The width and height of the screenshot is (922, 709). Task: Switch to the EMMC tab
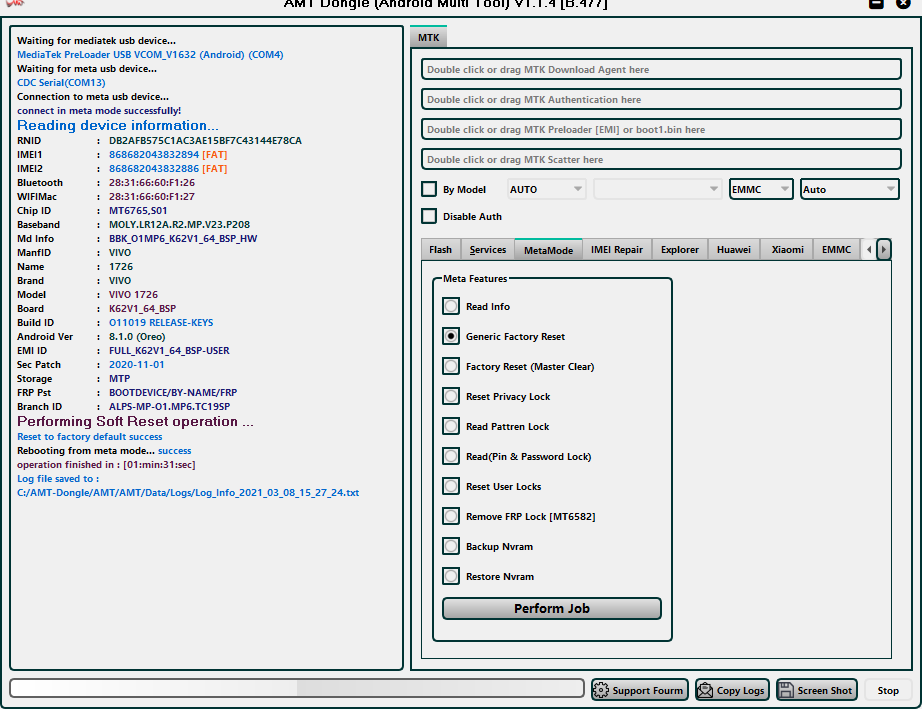836,250
